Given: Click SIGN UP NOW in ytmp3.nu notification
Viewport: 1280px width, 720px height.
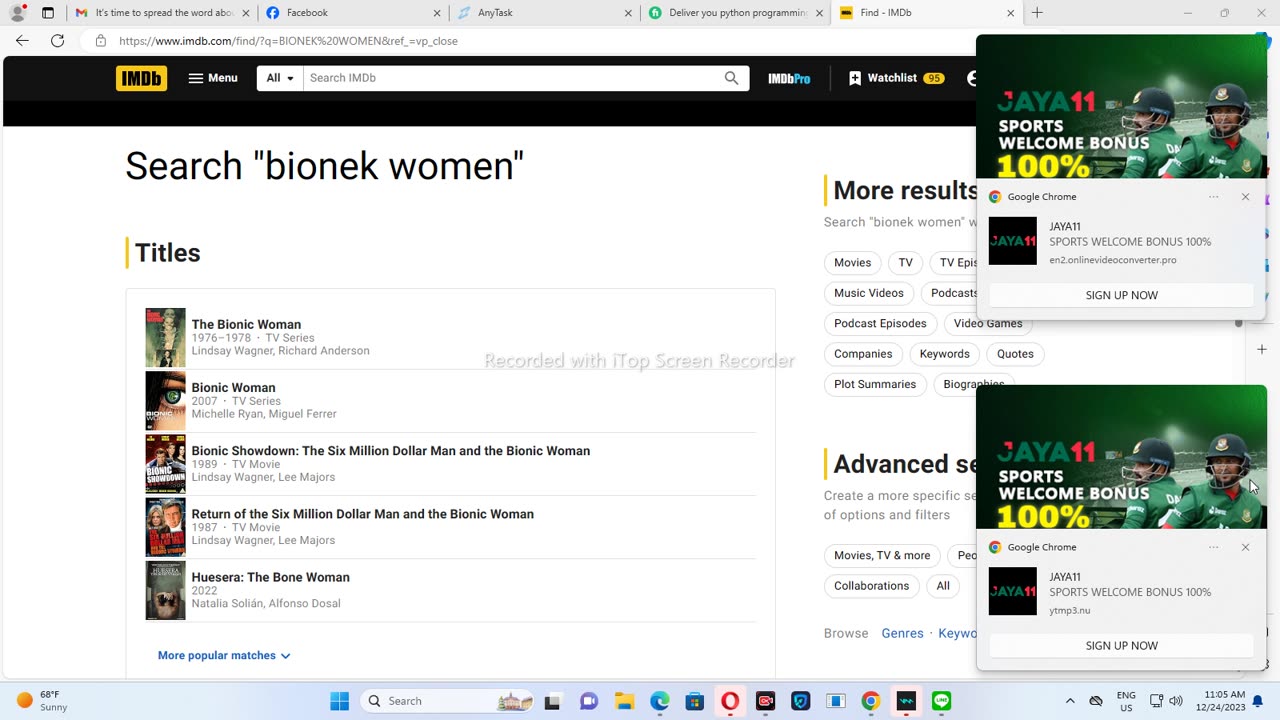Looking at the screenshot, I should tap(1121, 646).
